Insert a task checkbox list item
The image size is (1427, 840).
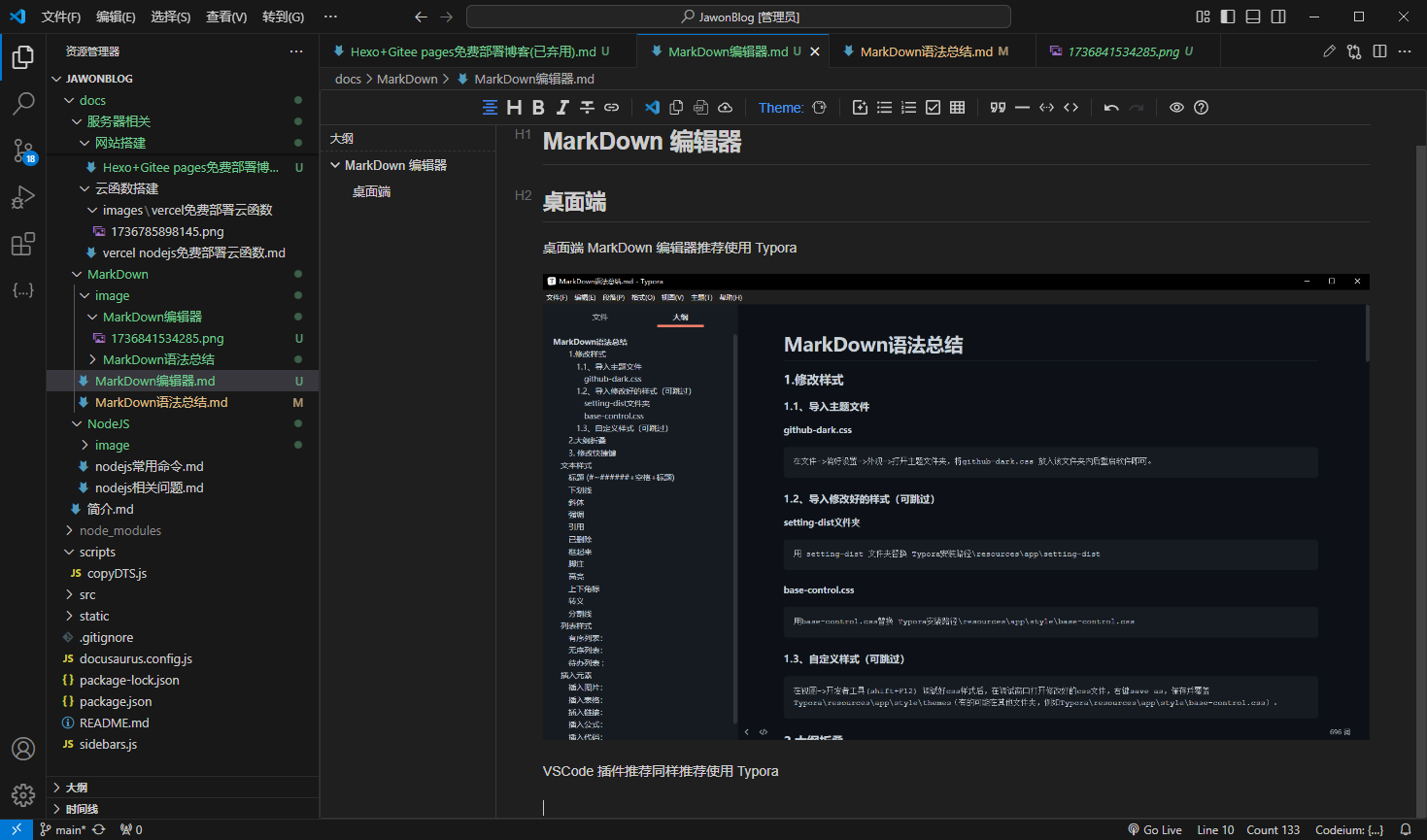(933, 108)
